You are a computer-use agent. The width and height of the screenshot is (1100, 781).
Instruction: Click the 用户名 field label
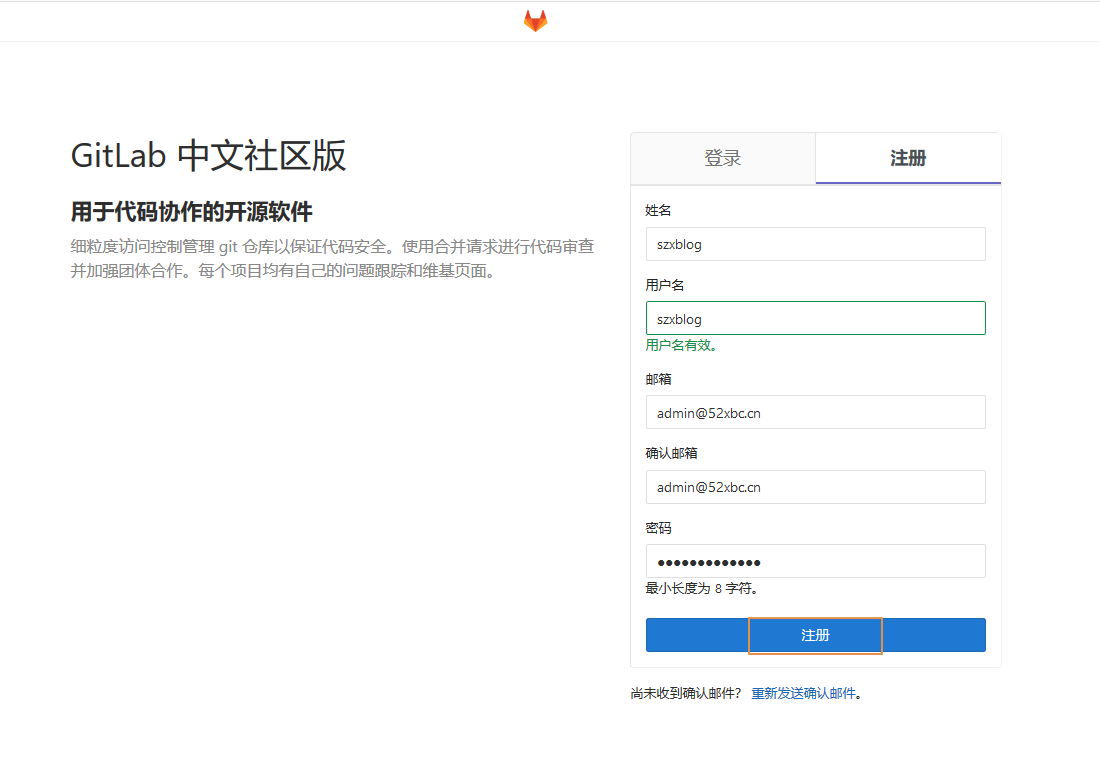point(664,285)
